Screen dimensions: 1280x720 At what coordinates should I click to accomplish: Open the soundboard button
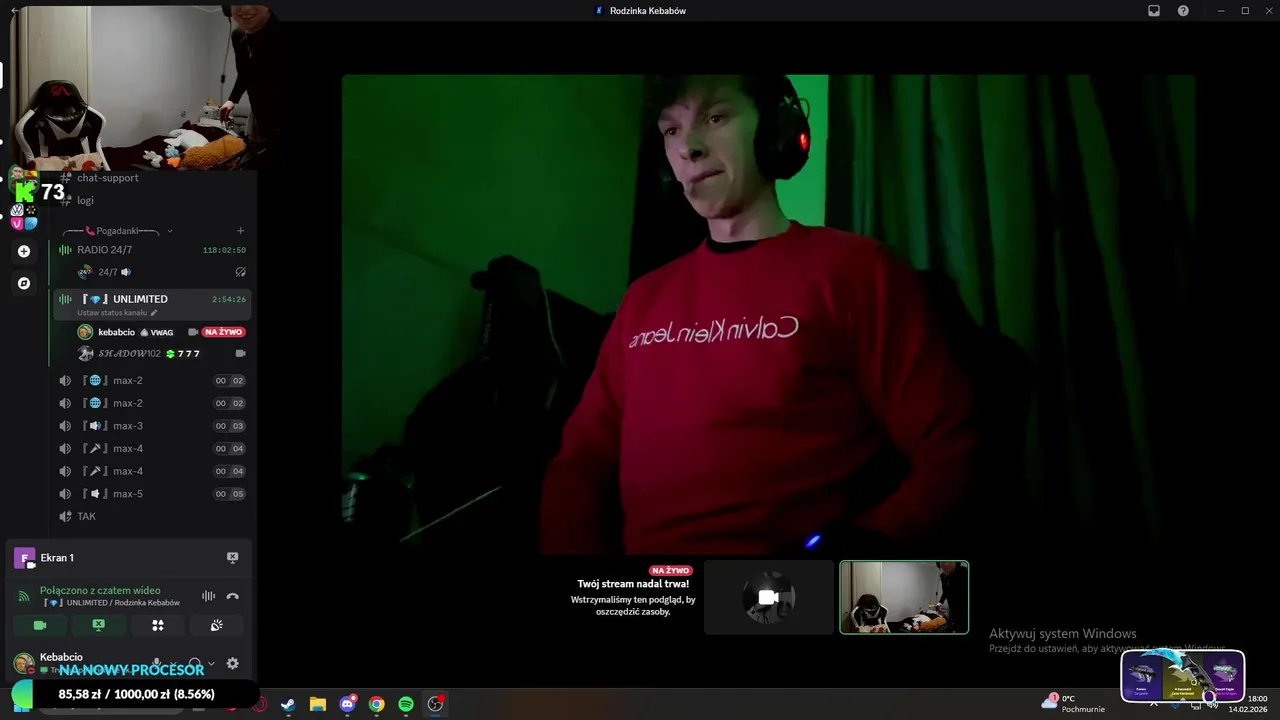click(216, 625)
